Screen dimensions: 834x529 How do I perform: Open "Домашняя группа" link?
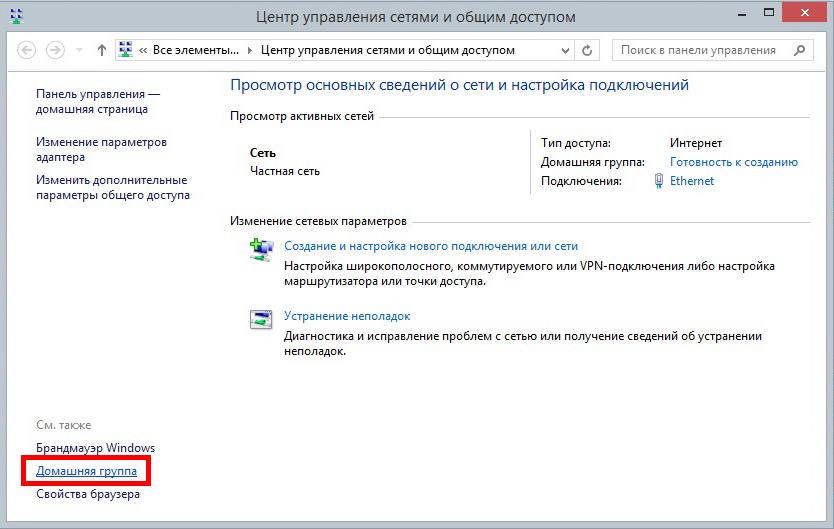(x=86, y=471)
